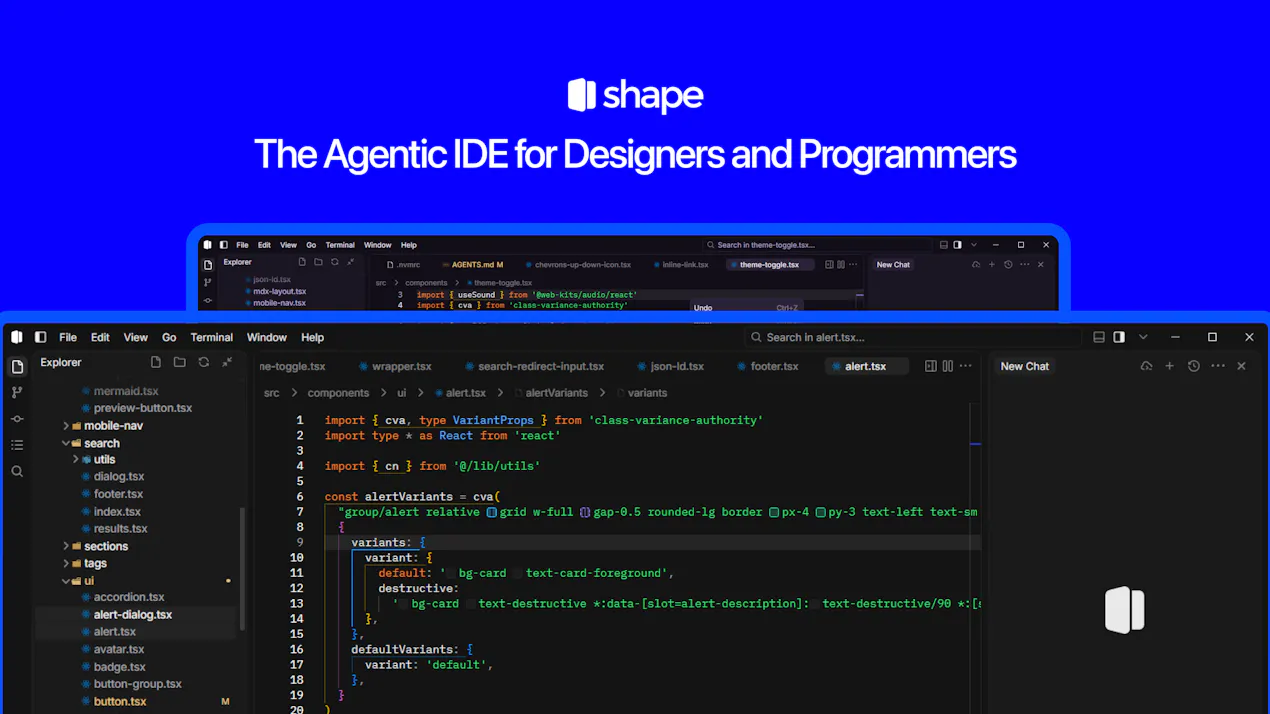Switch to the footer.tsx editor tab
Screen dimensions: 1270x714
(x=767, y=367)
